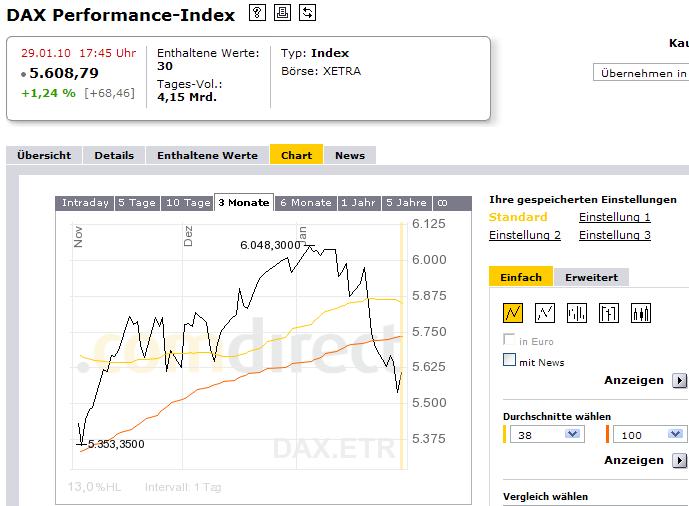Switch to the Erweitert settings tab
The height and width of the screenshot is (506, 689).
(x=591, y=278)
